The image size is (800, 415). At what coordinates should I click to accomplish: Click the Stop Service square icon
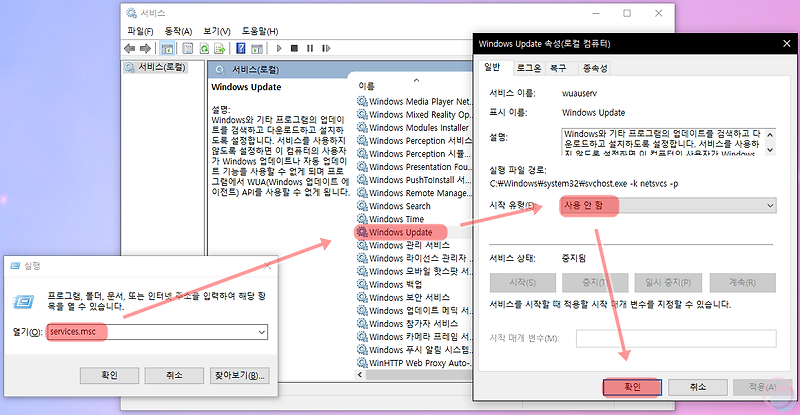click(x=294, y=48)
